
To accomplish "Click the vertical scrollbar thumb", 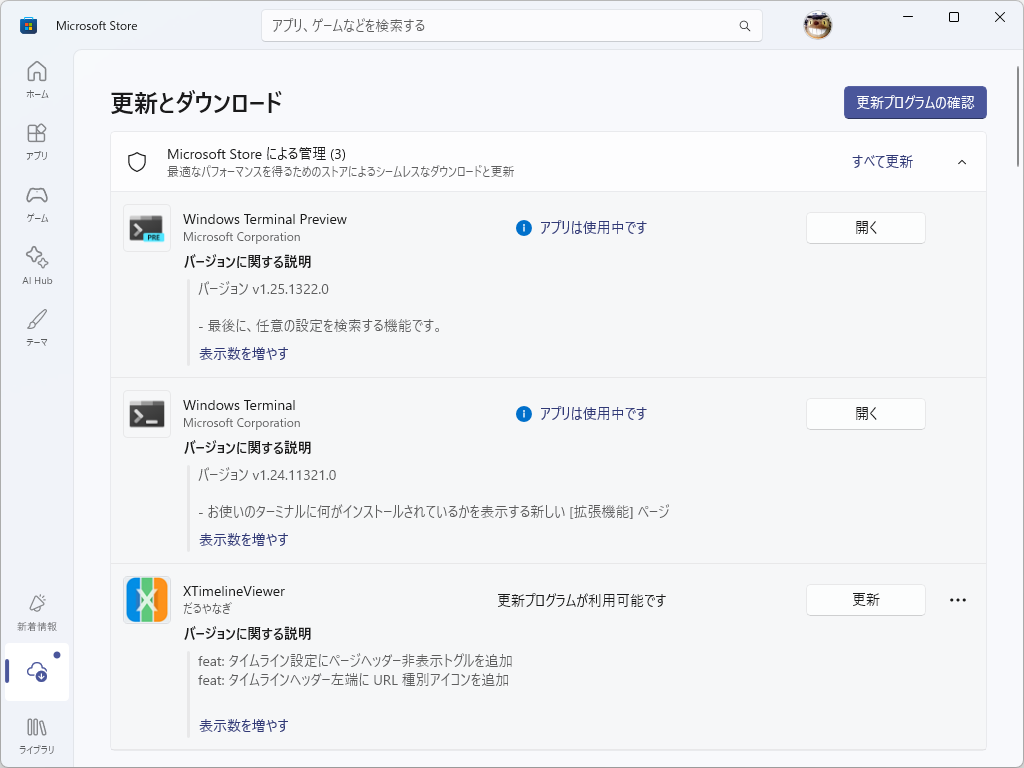I will 1018,116.
